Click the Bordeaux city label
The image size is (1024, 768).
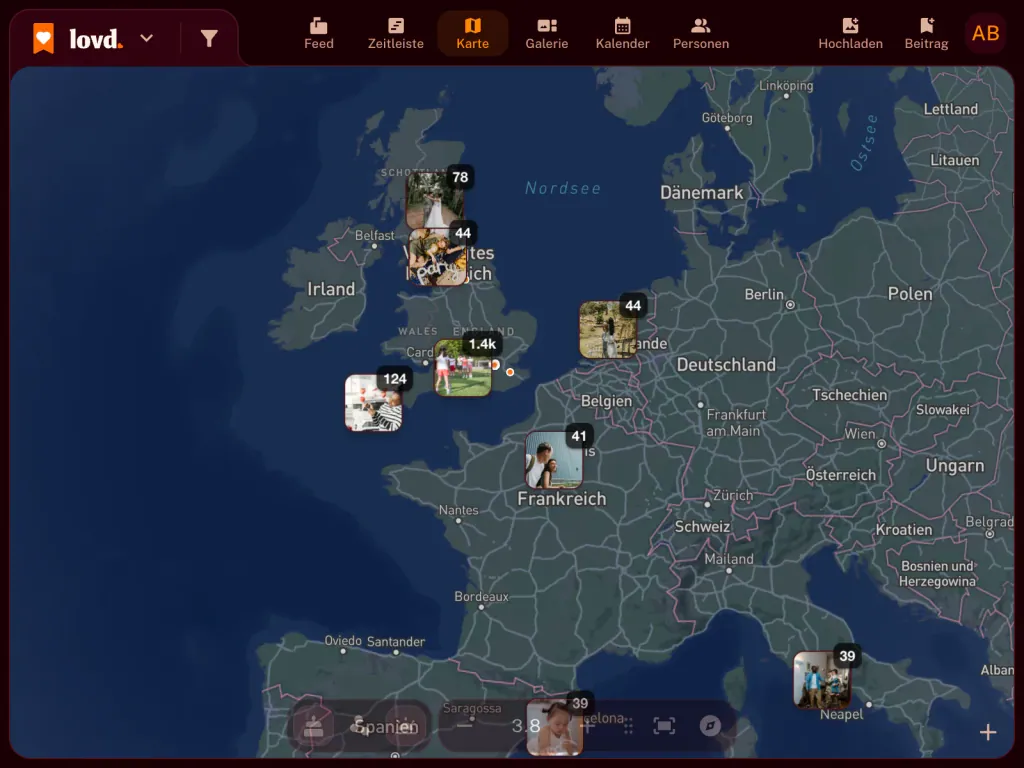coord(481,596)
